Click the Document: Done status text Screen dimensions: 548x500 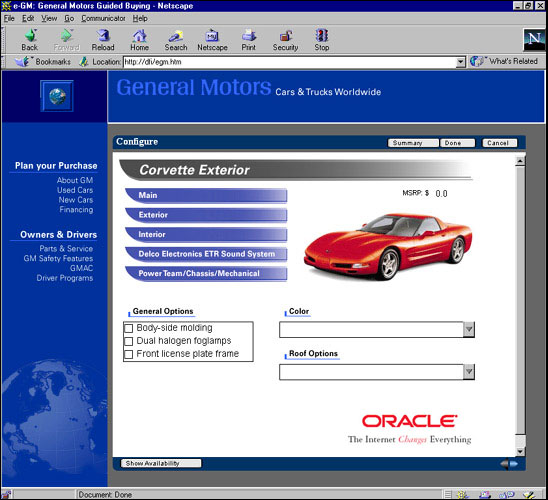pos(105,494)
